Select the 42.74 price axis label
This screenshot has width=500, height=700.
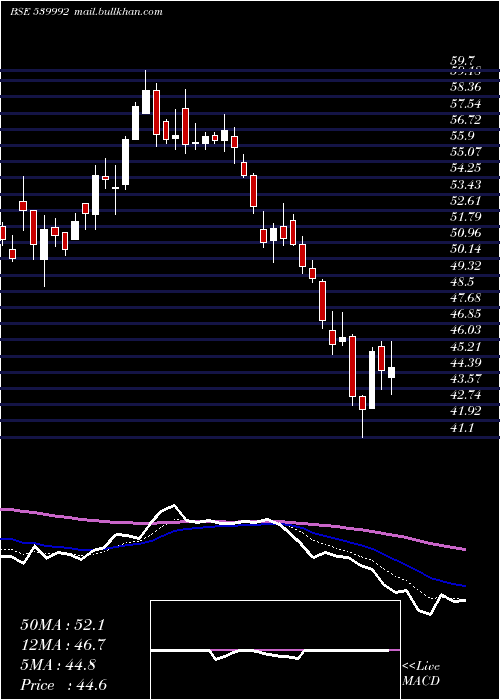[466, 395]
